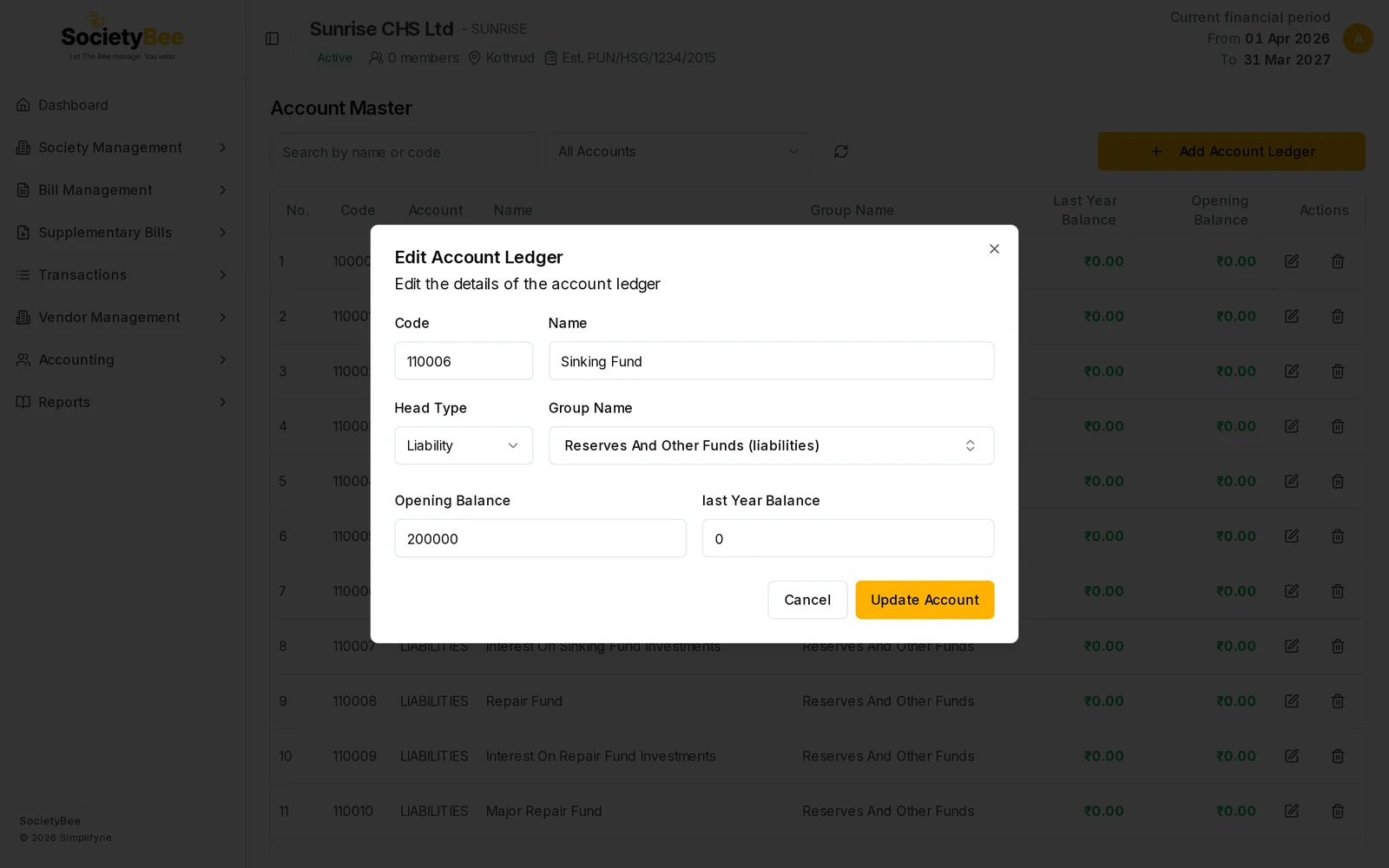Screen dimensions: 1389x868
Task: Click edit icon in row 3
Action: (1292, 372)
